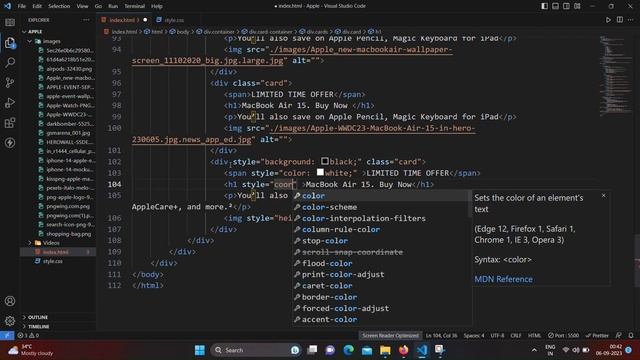Collapse the APPLE root folder
The height and width of the screenshot is (360, 640).
[57, 31]
